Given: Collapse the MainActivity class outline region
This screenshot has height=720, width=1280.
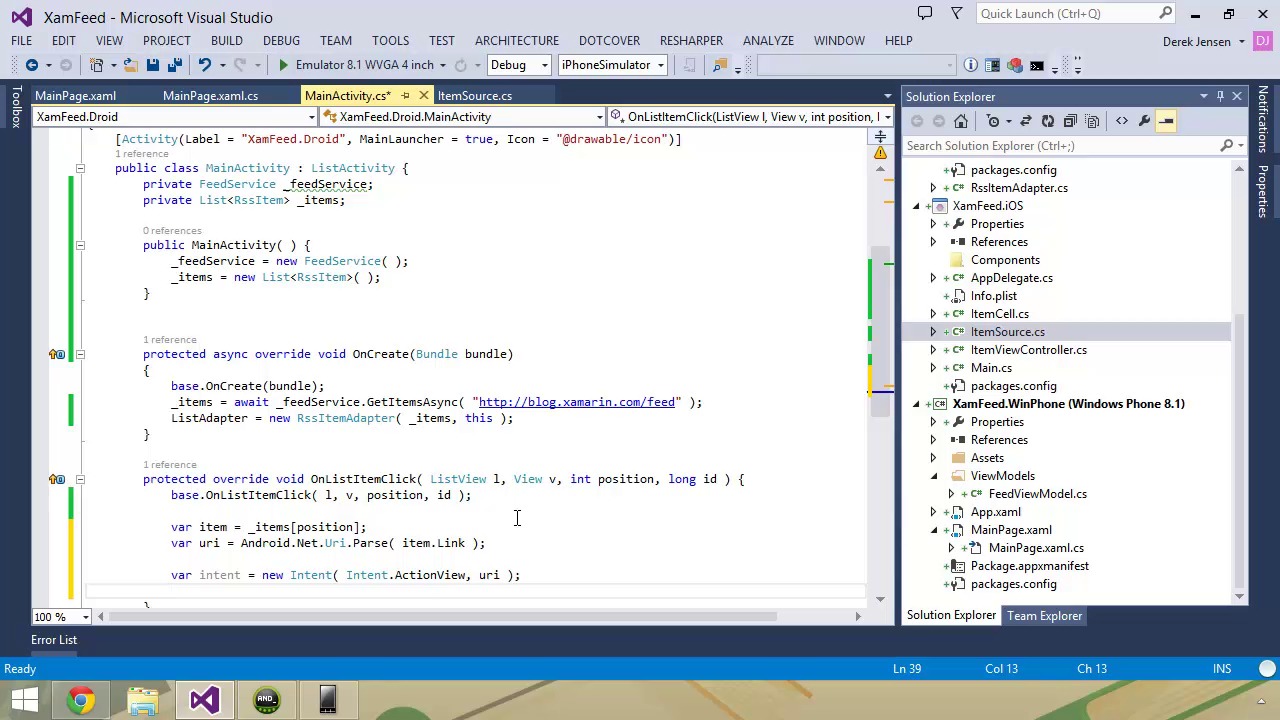Looking at the screenshot, I should click(80, 168).
